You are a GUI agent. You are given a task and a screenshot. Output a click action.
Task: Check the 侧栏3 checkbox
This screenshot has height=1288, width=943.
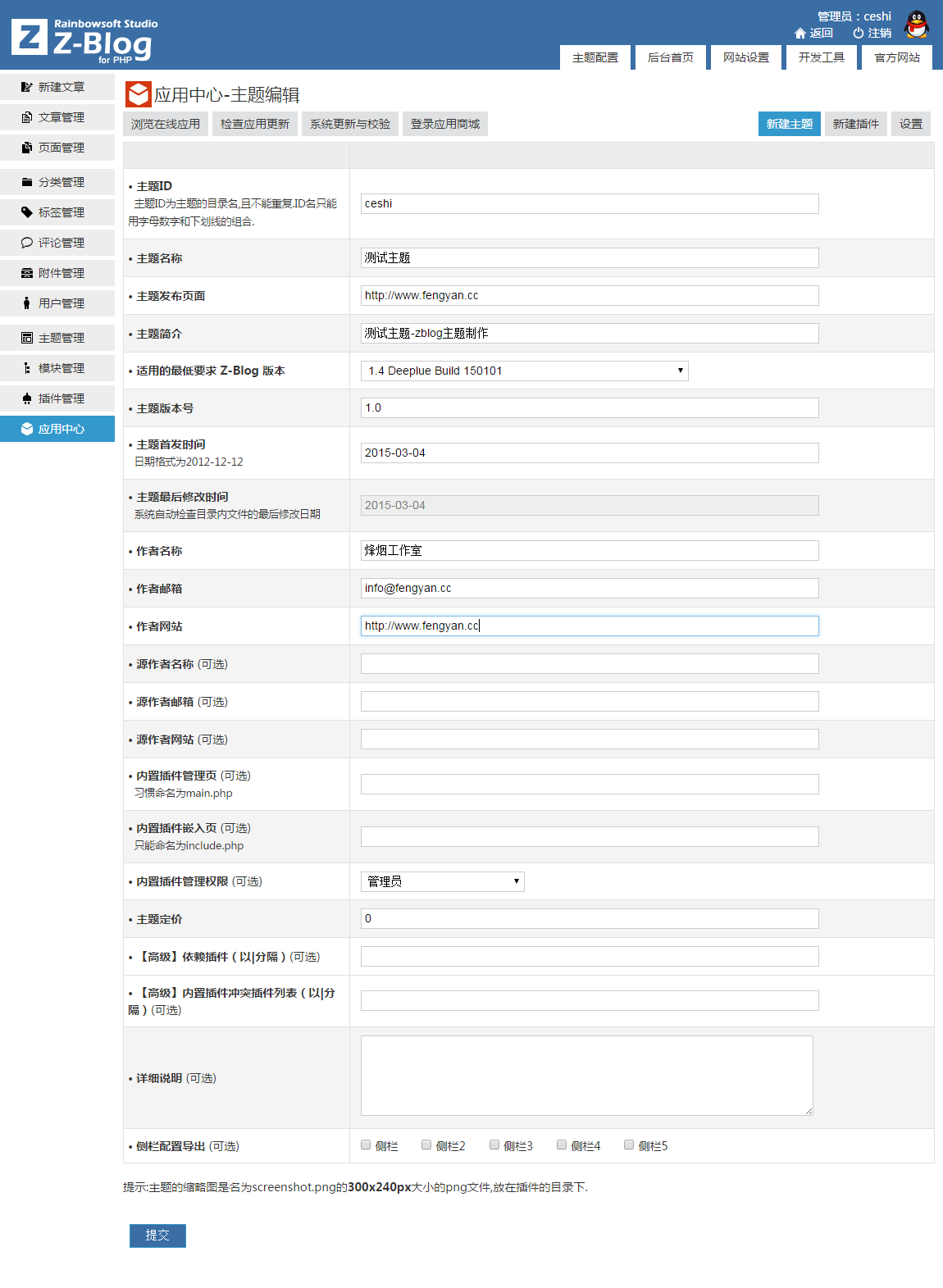(x=494, y=1145)
